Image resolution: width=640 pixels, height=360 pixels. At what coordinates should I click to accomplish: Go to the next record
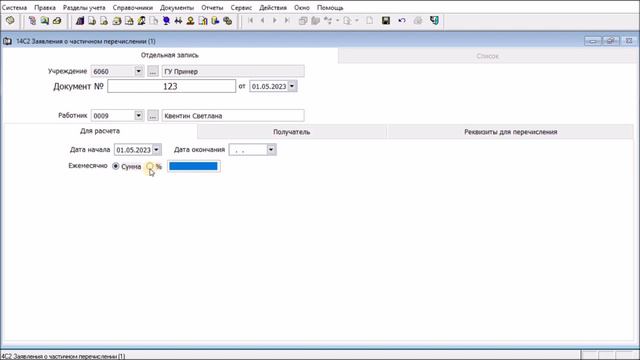275,20
